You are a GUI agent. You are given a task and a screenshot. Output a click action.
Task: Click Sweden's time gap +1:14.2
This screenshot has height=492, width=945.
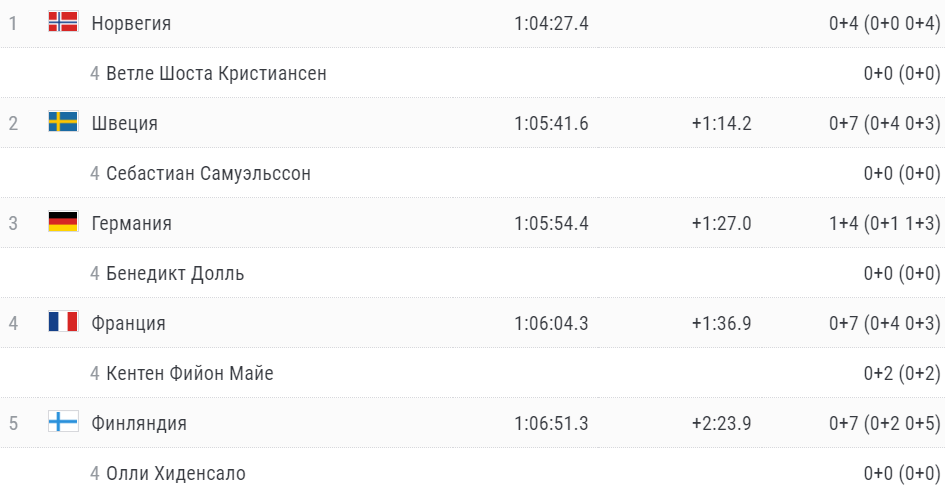[721, 123]
